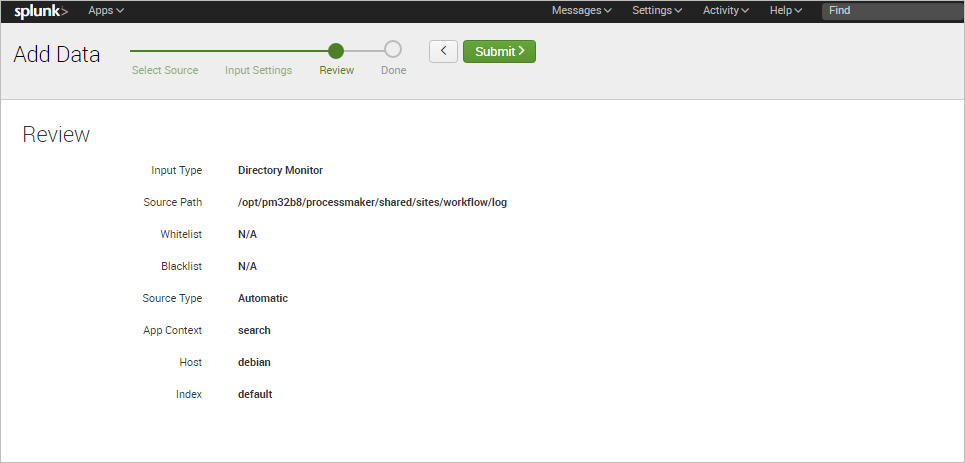Select the Select Source step label
Viewport: 965px width, 463px height.
pos(165,71)
